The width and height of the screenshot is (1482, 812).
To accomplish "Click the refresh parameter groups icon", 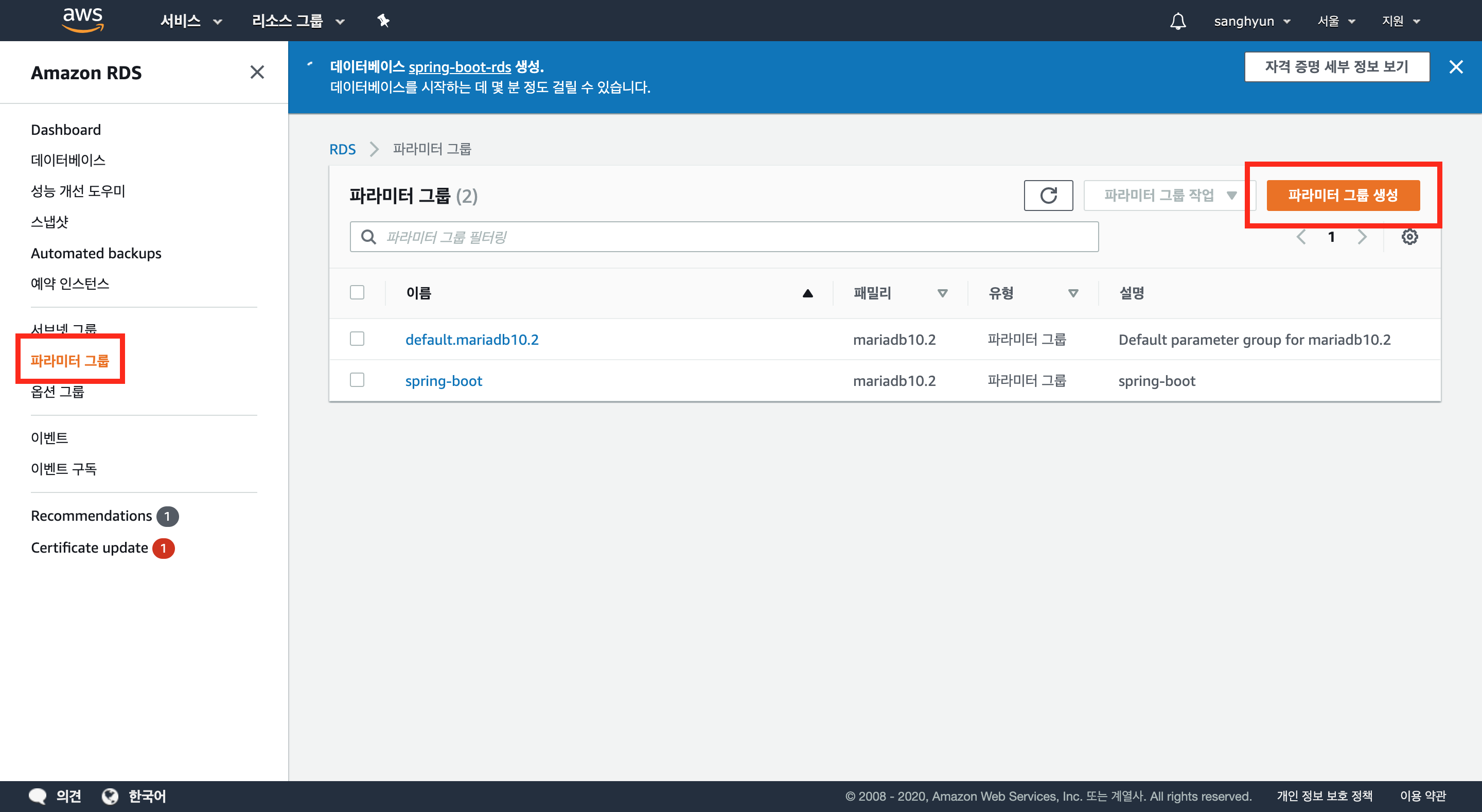I will tap(1048, 196).
